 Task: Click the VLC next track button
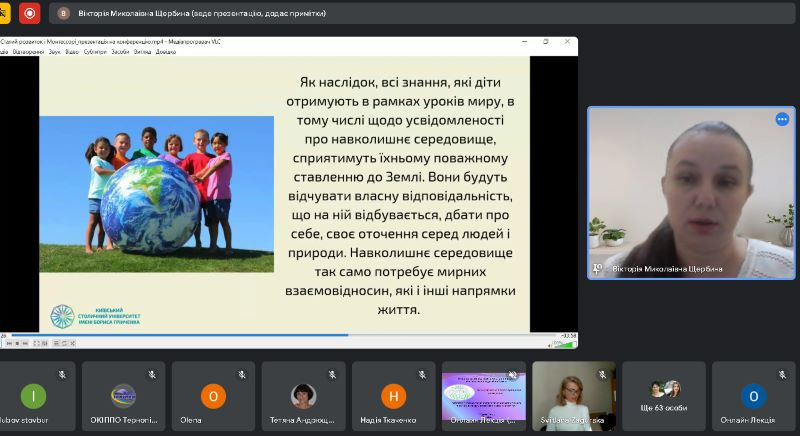(x=25, y=343)
